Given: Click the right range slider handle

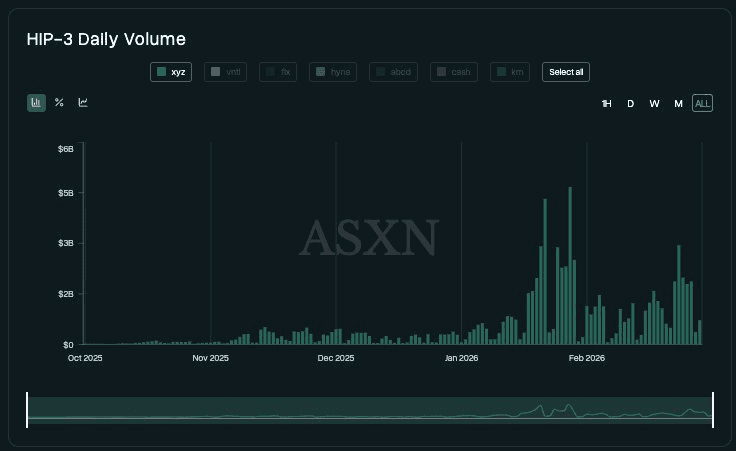Looking at the screenshot, I should click(713, 410).
